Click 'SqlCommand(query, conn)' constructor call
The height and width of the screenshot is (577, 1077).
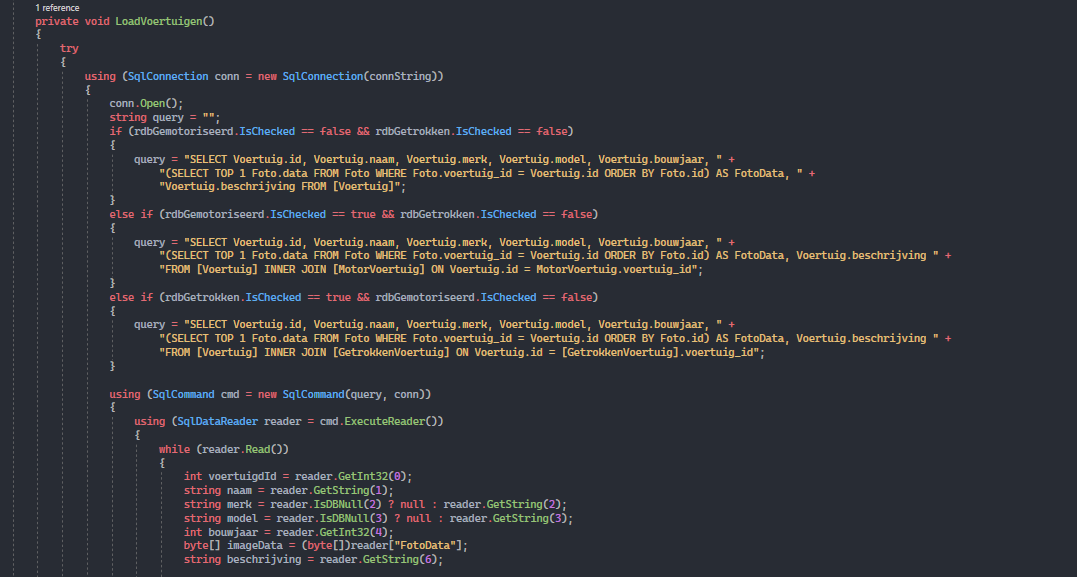coord(354,394)
